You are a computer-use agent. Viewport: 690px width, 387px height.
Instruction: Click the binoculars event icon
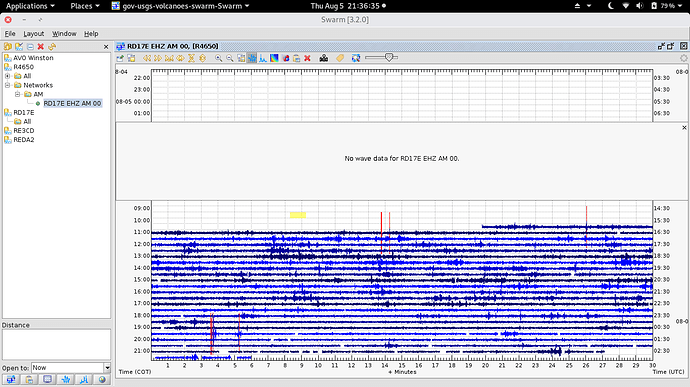pyautogui.click(x=323, y=58)
